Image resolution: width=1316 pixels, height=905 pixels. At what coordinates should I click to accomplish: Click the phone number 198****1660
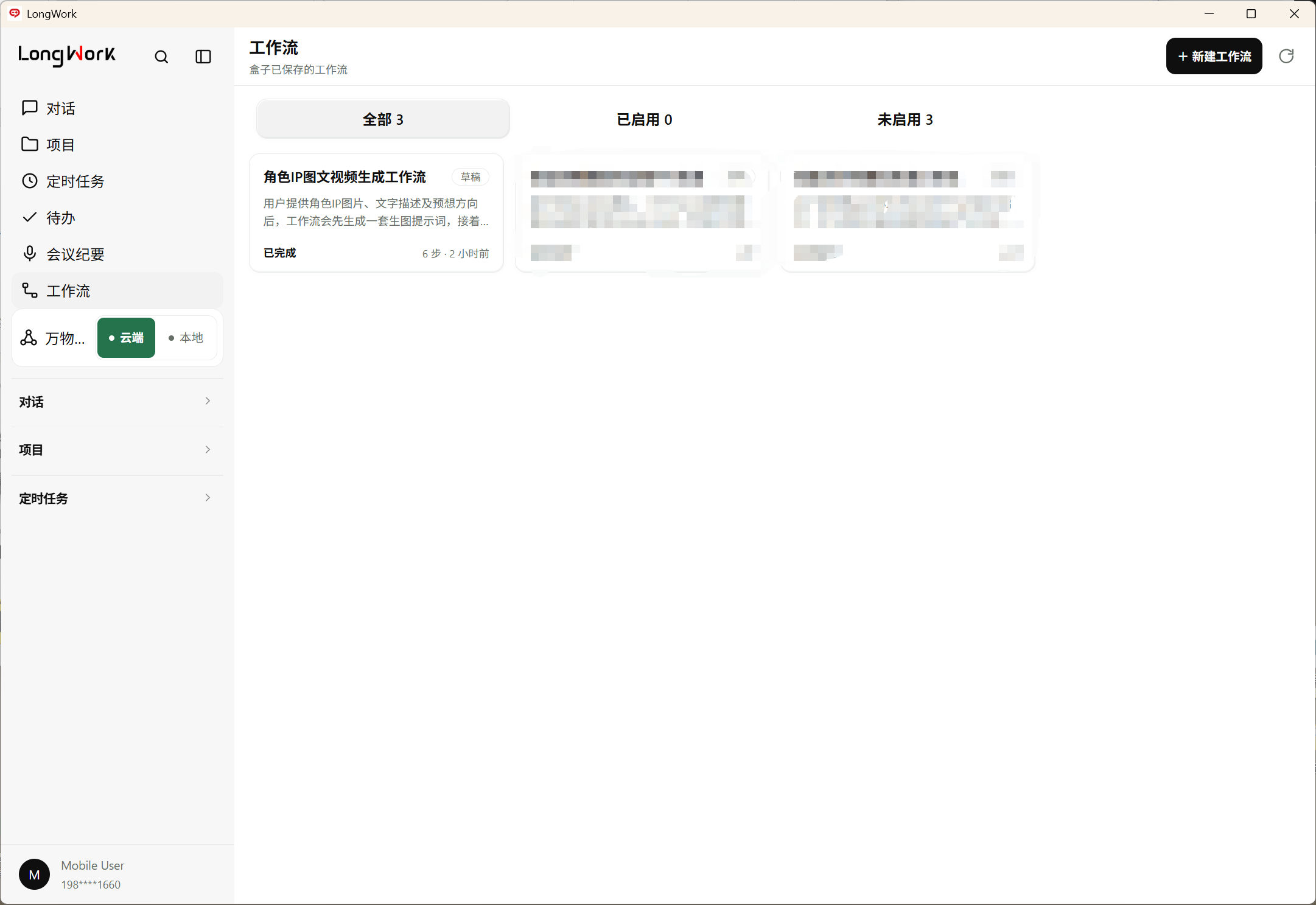click(x=91, y=885)
